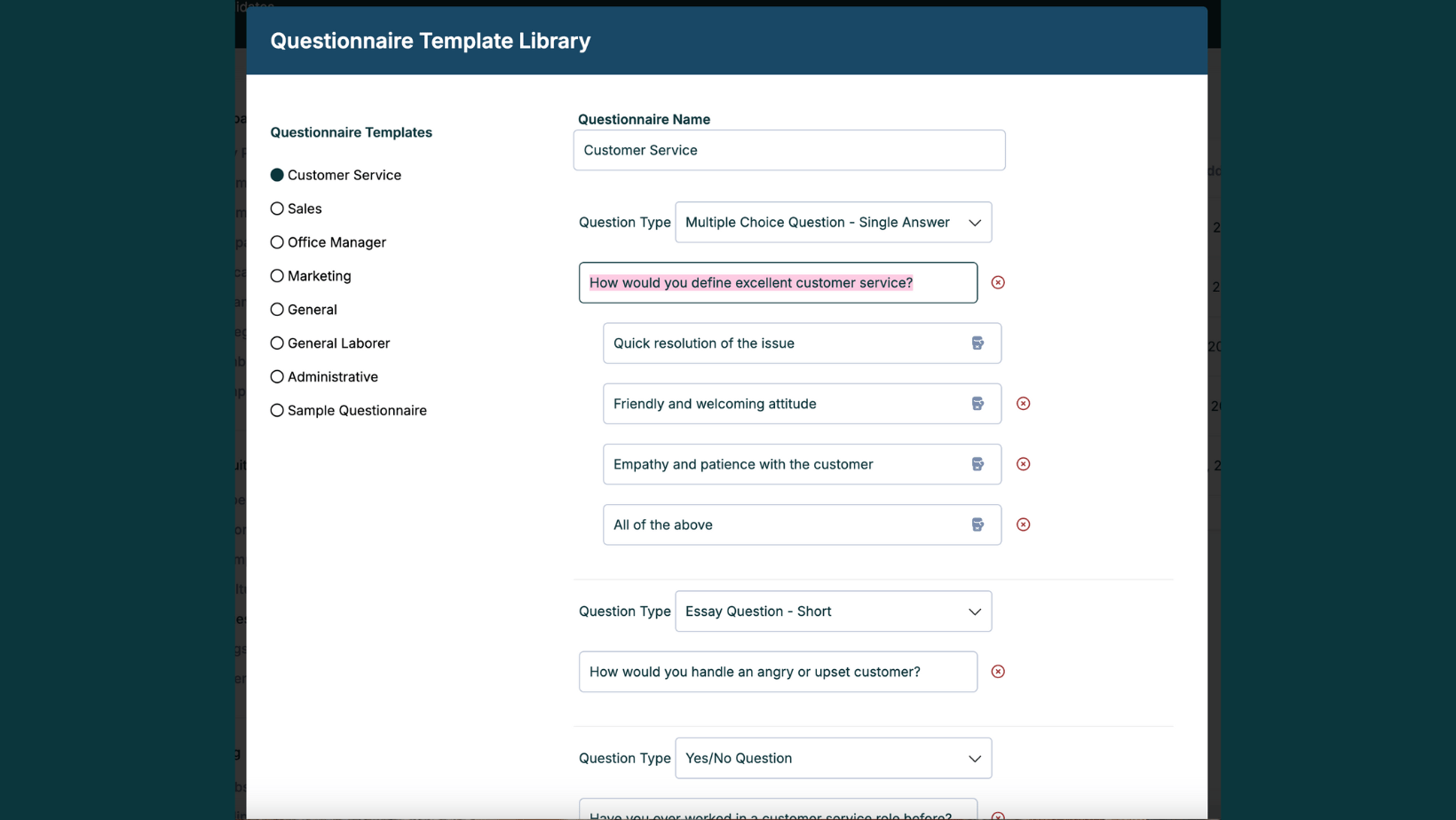Select the Sales template radio button
This screenshot has width=1456, height=820.
(277, 209)
